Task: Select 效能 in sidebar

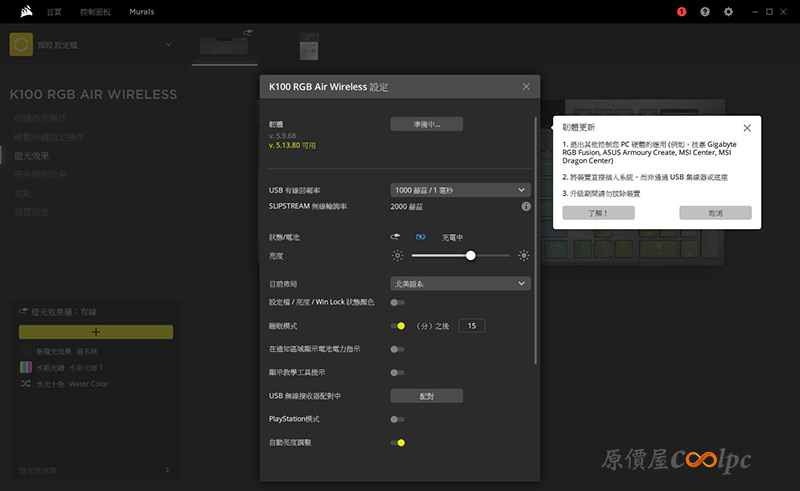Action: [x=23, y=193]
